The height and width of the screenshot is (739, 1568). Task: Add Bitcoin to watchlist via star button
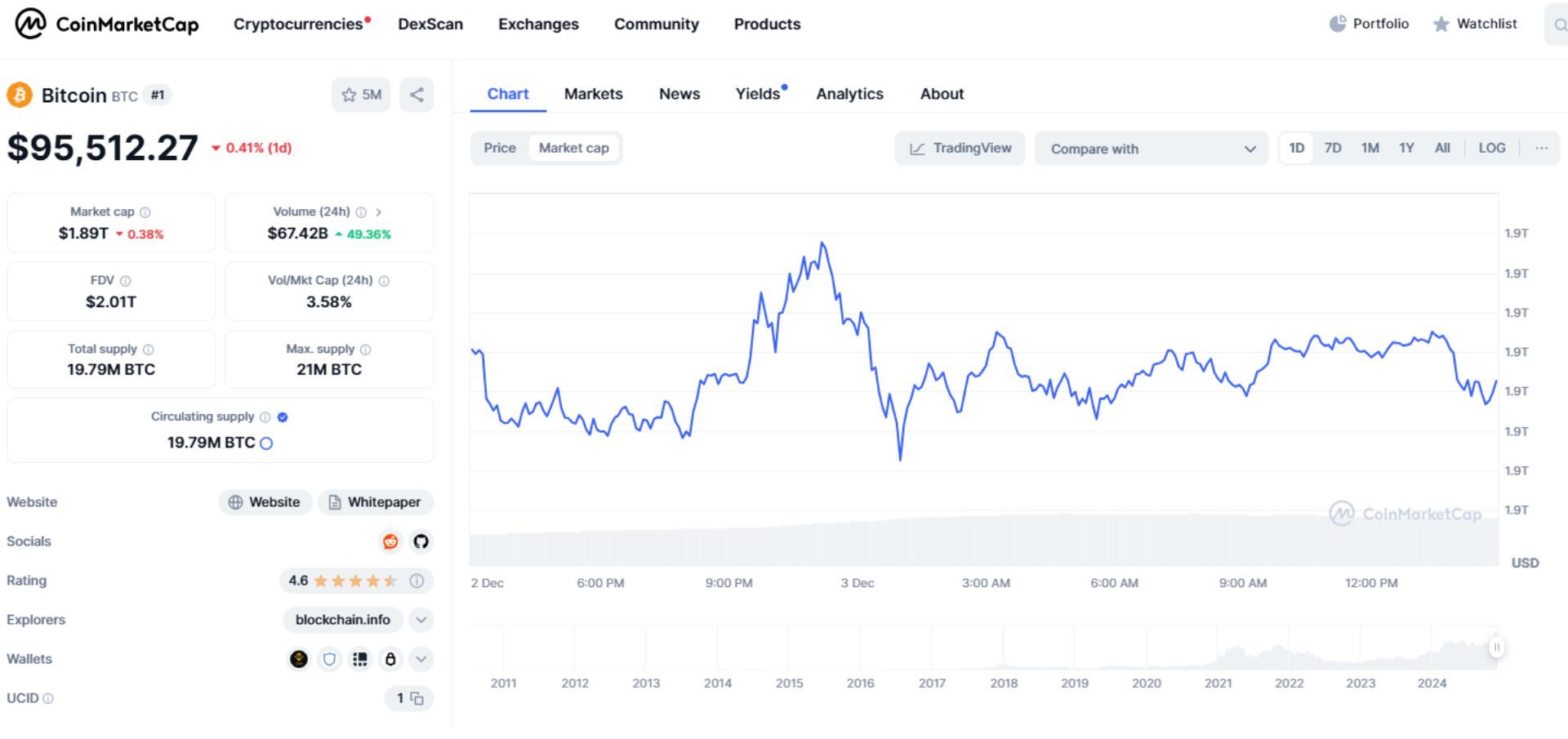point(361,95)
